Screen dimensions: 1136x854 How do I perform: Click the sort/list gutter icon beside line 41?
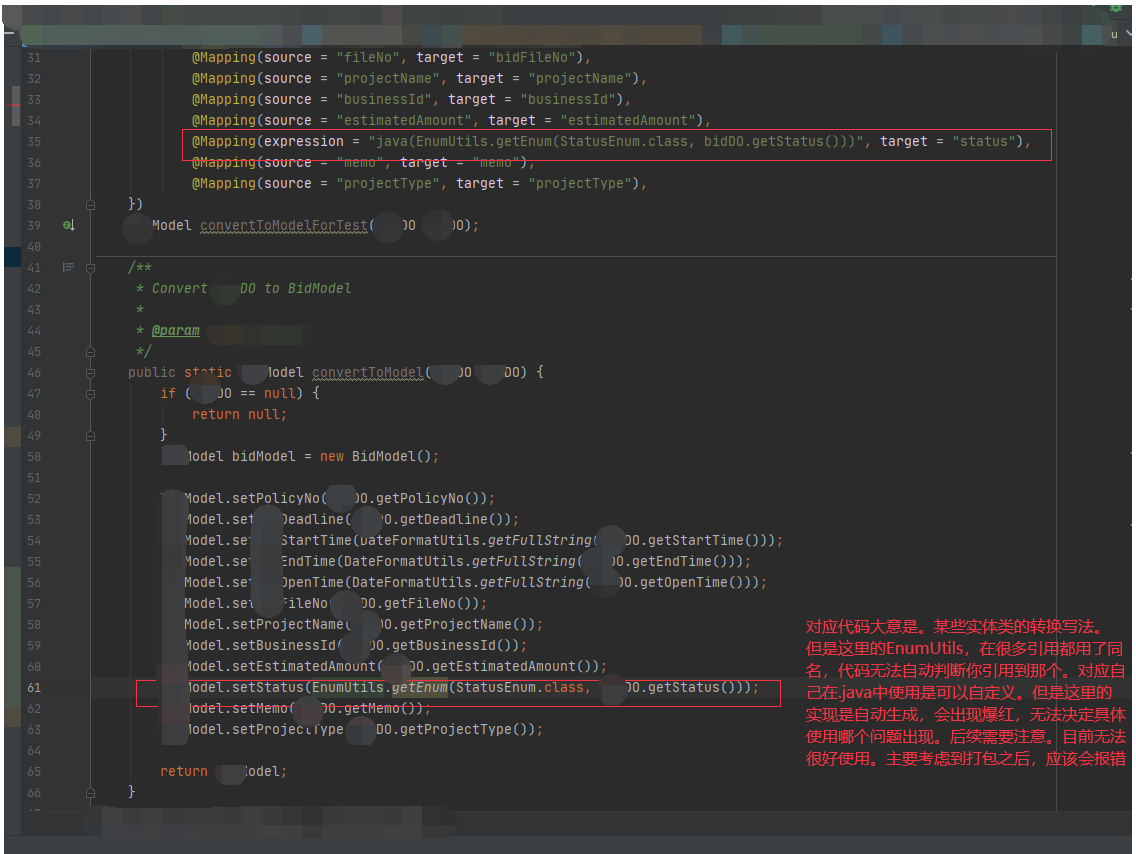click(x=68, y=267)
